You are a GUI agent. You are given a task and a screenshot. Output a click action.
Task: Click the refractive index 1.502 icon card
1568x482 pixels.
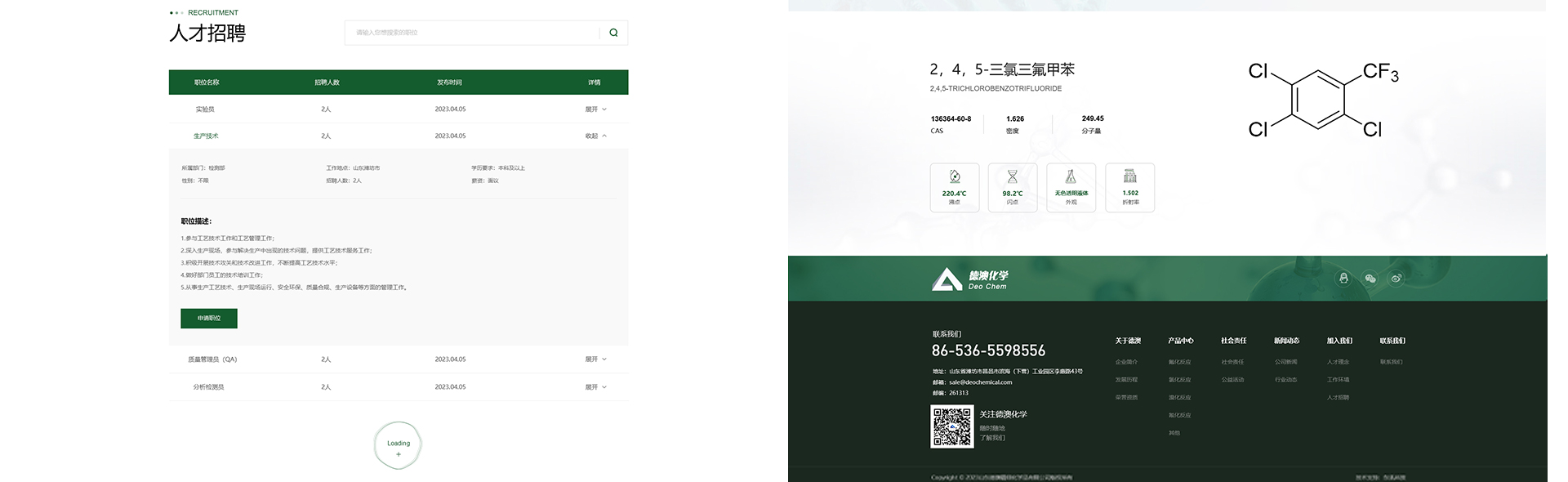[1129, 187]
